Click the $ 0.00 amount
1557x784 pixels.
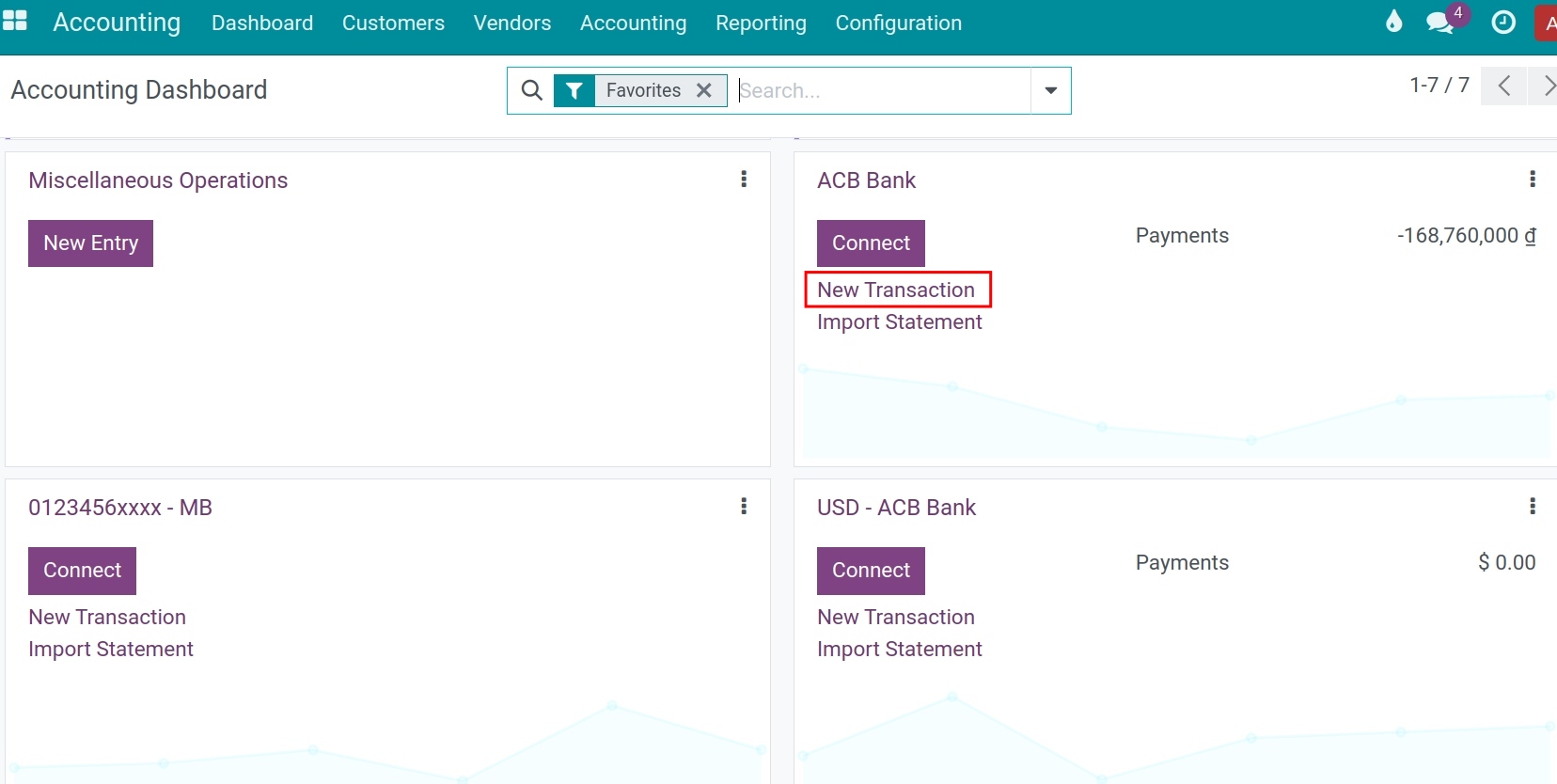[1506, 563]
